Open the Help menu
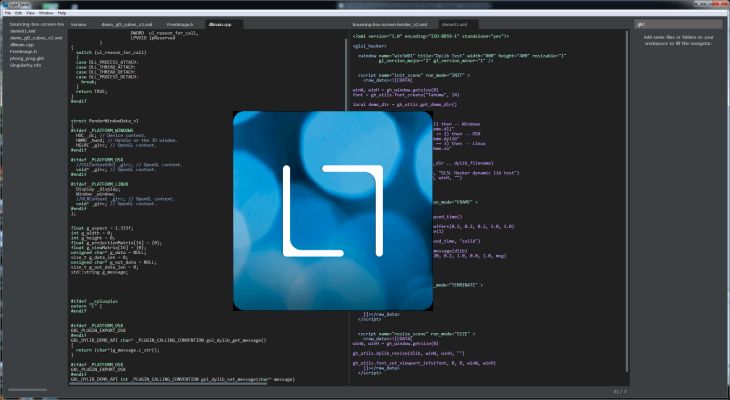730x400 pixels. (x=62, y=13)
